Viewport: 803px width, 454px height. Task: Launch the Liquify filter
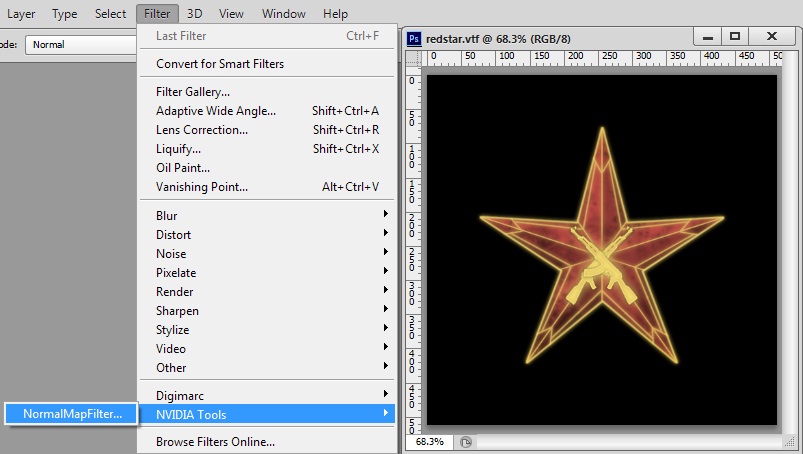267,148
